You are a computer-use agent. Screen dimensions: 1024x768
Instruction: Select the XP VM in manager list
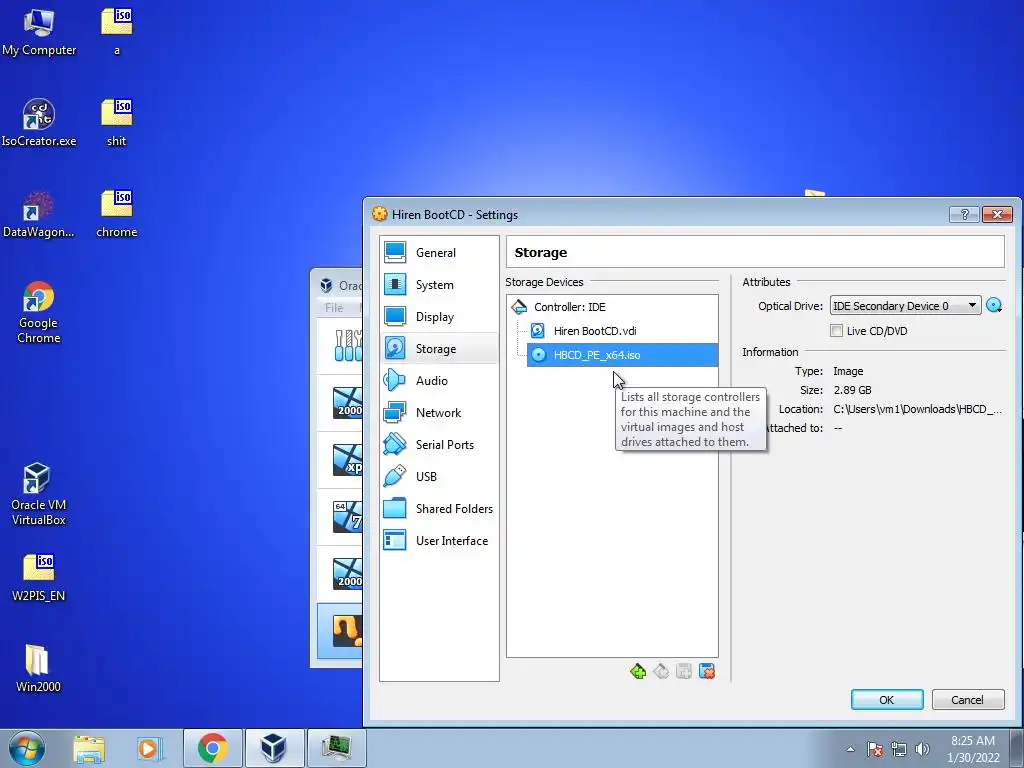click(340, 460)
